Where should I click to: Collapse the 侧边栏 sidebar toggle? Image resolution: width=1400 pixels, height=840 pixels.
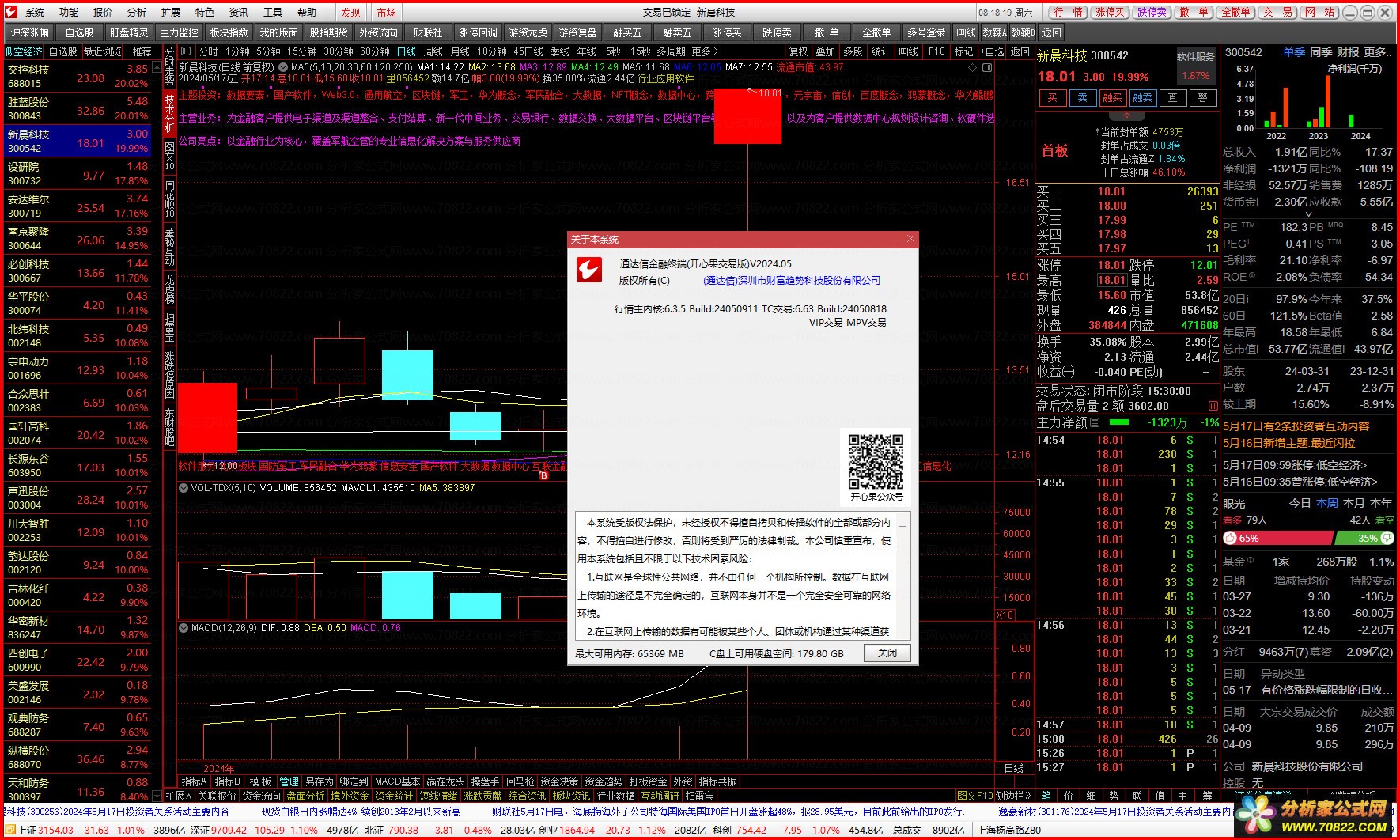click(x=1013, y=796)
